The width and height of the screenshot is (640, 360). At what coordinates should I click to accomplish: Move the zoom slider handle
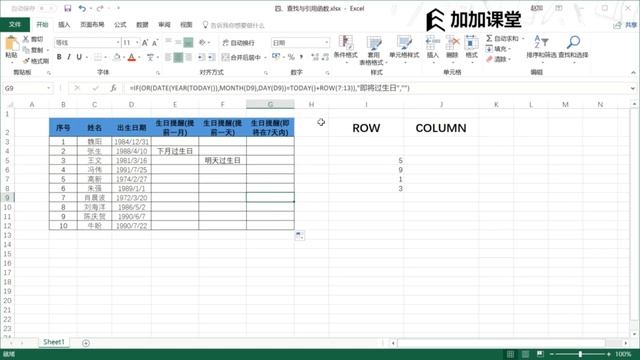(x=580, y=354)
